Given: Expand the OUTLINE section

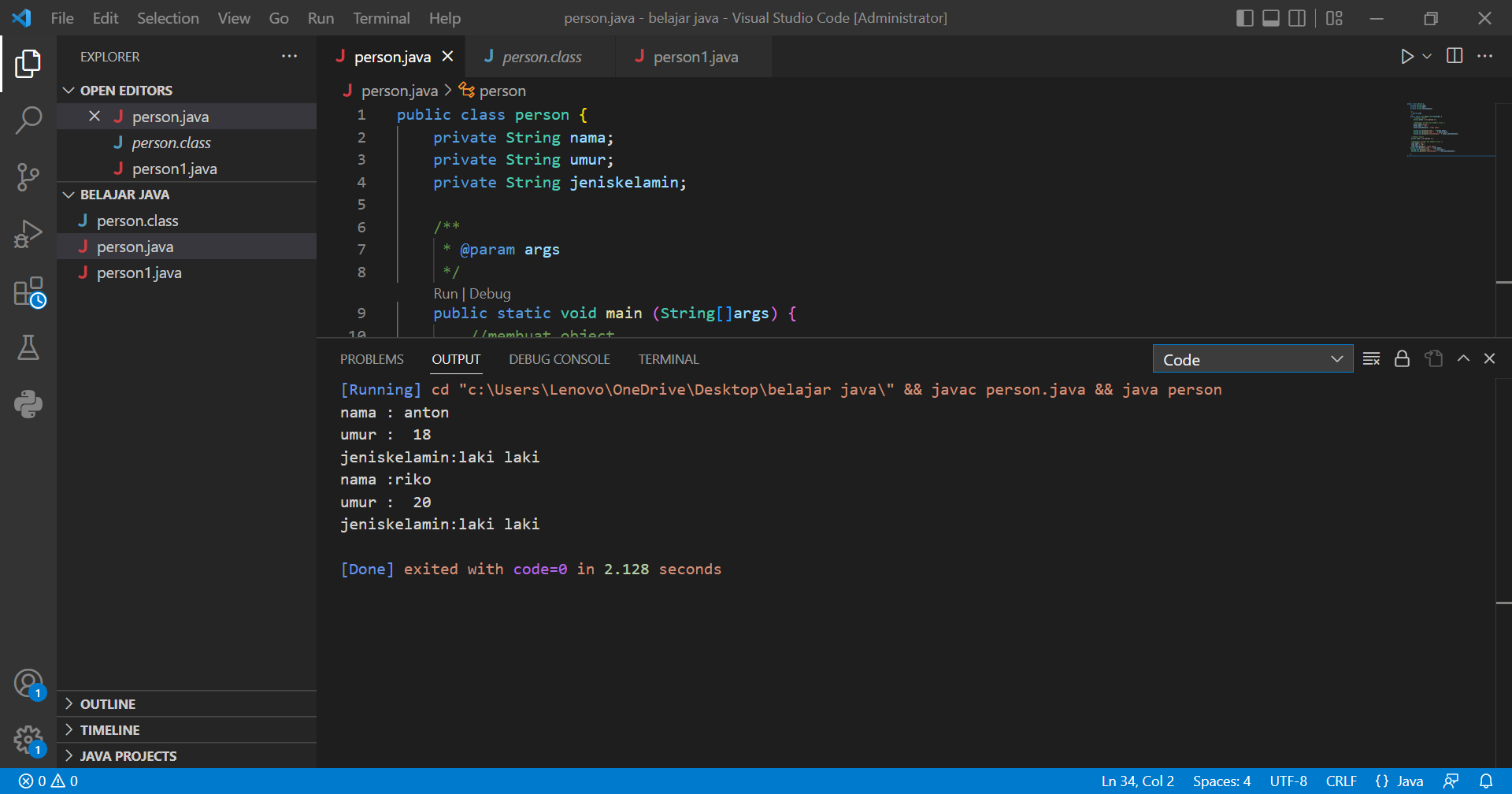Looking at the screenshot, I should coord(69,703).
